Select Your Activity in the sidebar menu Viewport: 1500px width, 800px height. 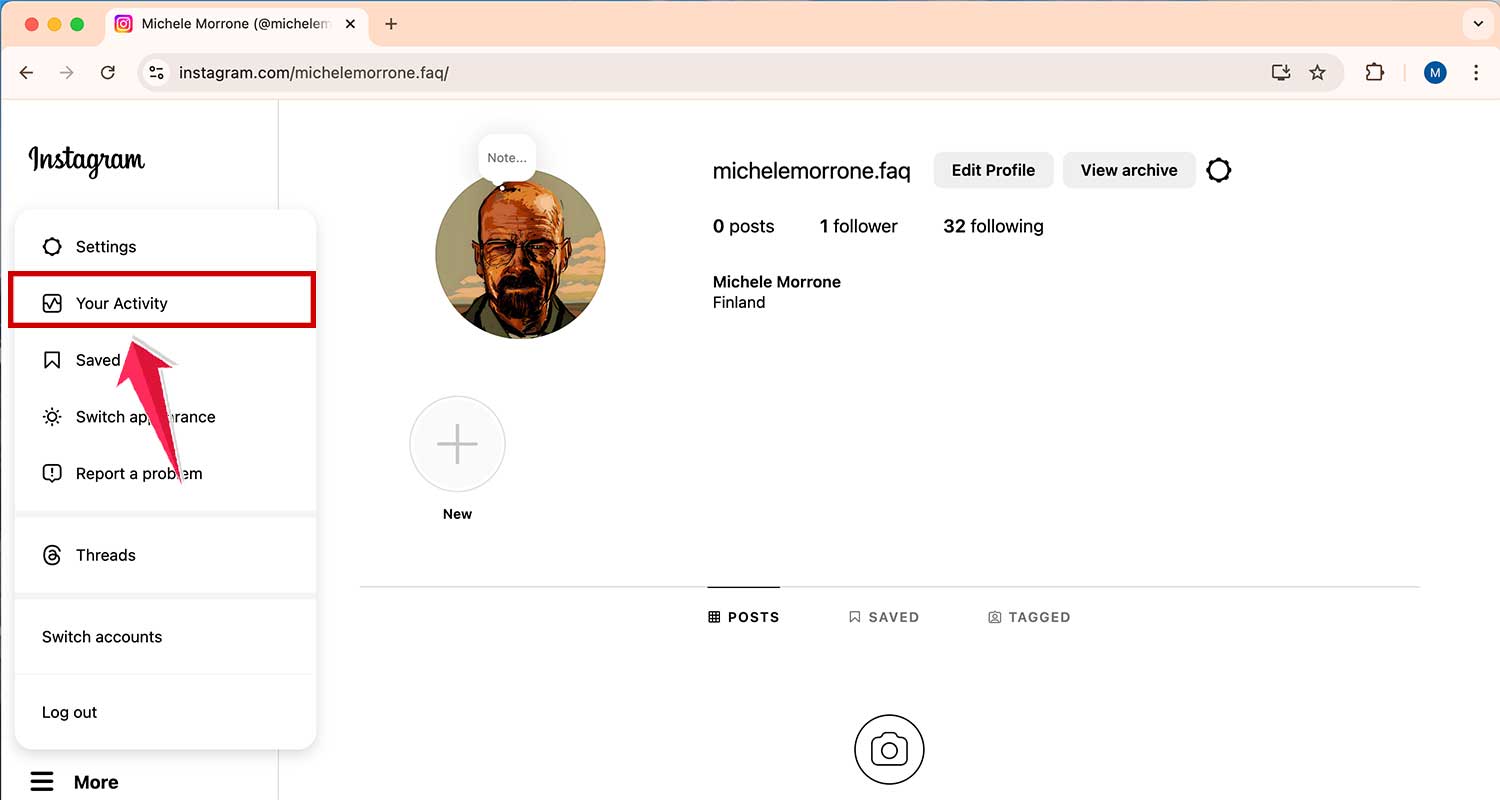pos(122,303)
